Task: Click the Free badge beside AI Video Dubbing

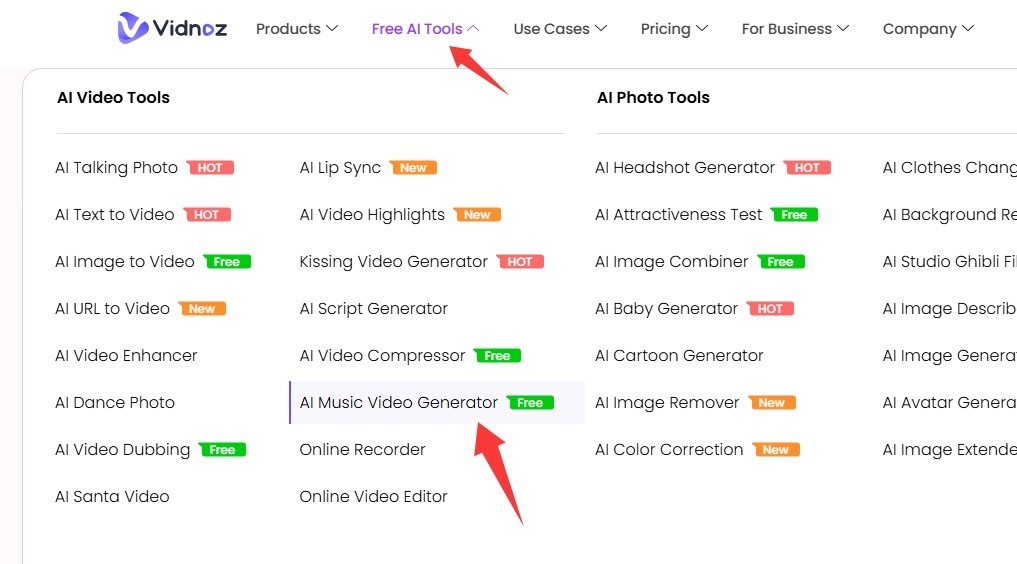Action: 222,450
